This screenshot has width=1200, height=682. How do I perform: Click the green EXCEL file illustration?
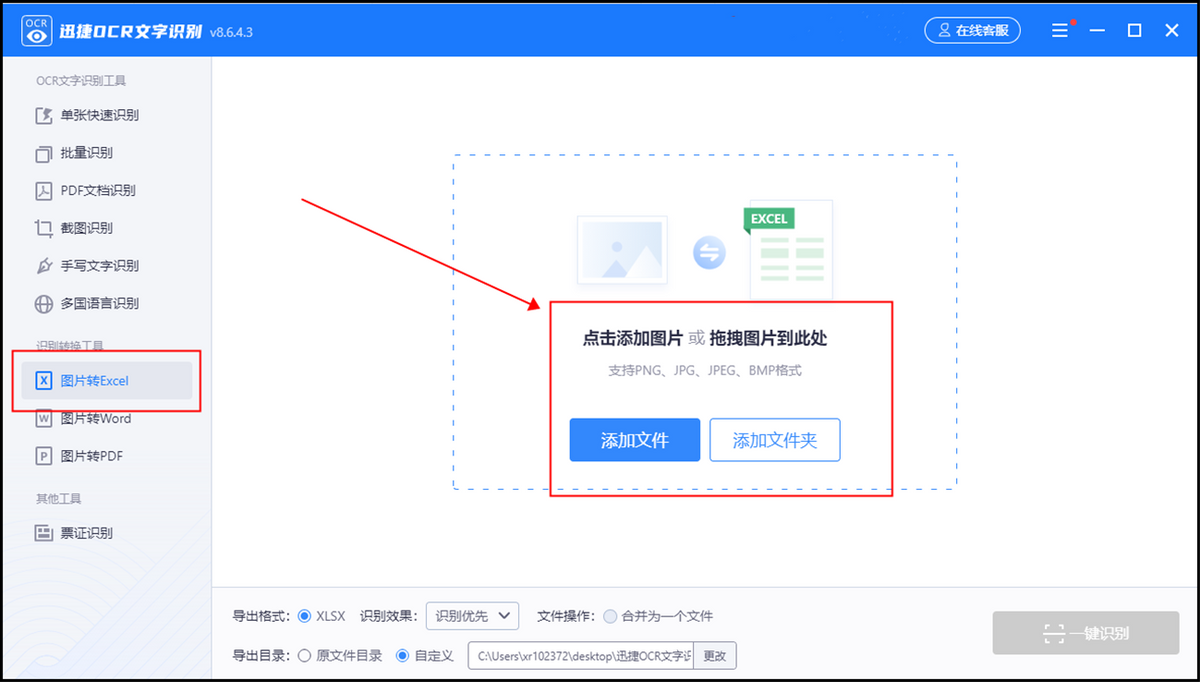click(x=788, y=250)
